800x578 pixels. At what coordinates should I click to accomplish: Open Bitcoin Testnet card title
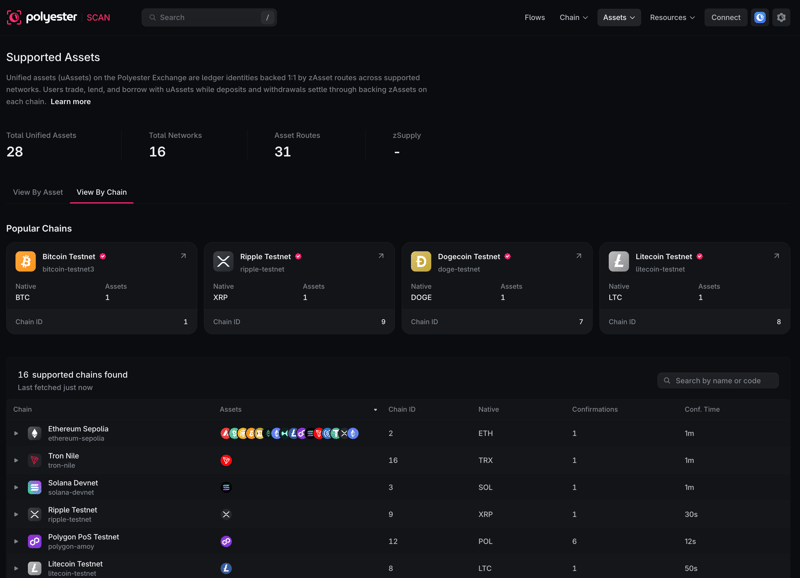pos(69,257)
